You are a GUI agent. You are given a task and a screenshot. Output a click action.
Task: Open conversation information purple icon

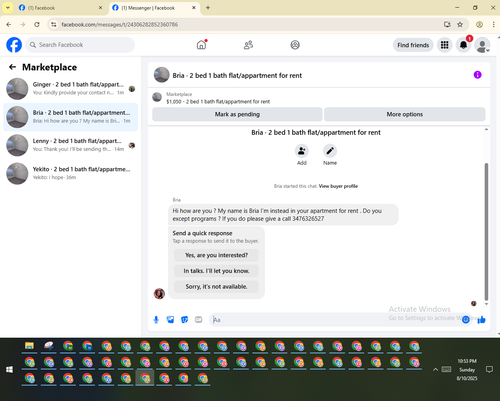pos(477,75)
